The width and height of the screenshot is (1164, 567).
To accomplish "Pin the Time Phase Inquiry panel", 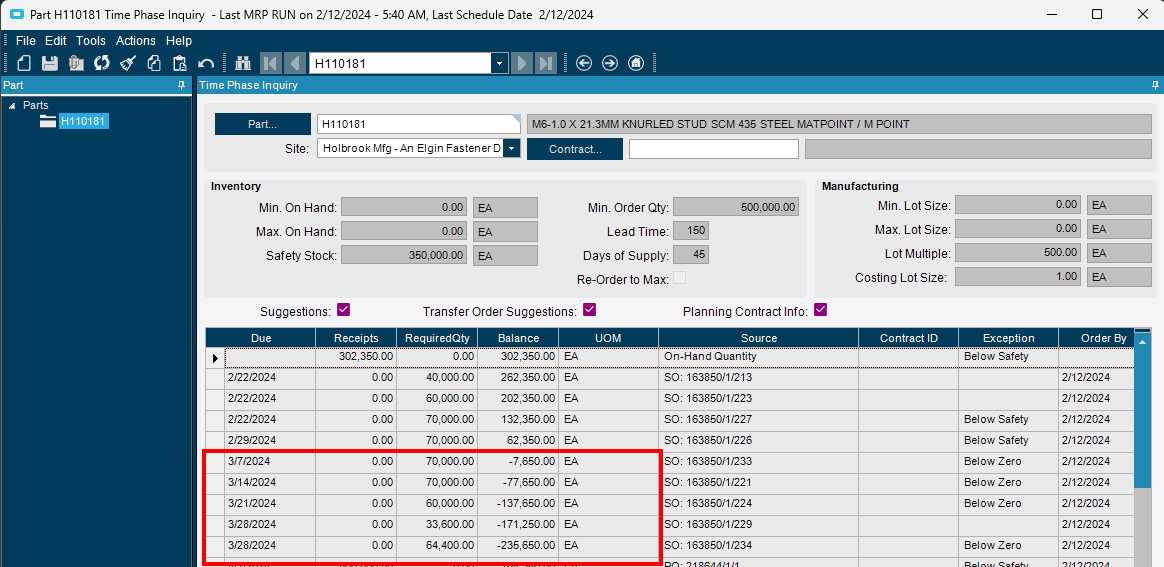I will coord(1152,85).
